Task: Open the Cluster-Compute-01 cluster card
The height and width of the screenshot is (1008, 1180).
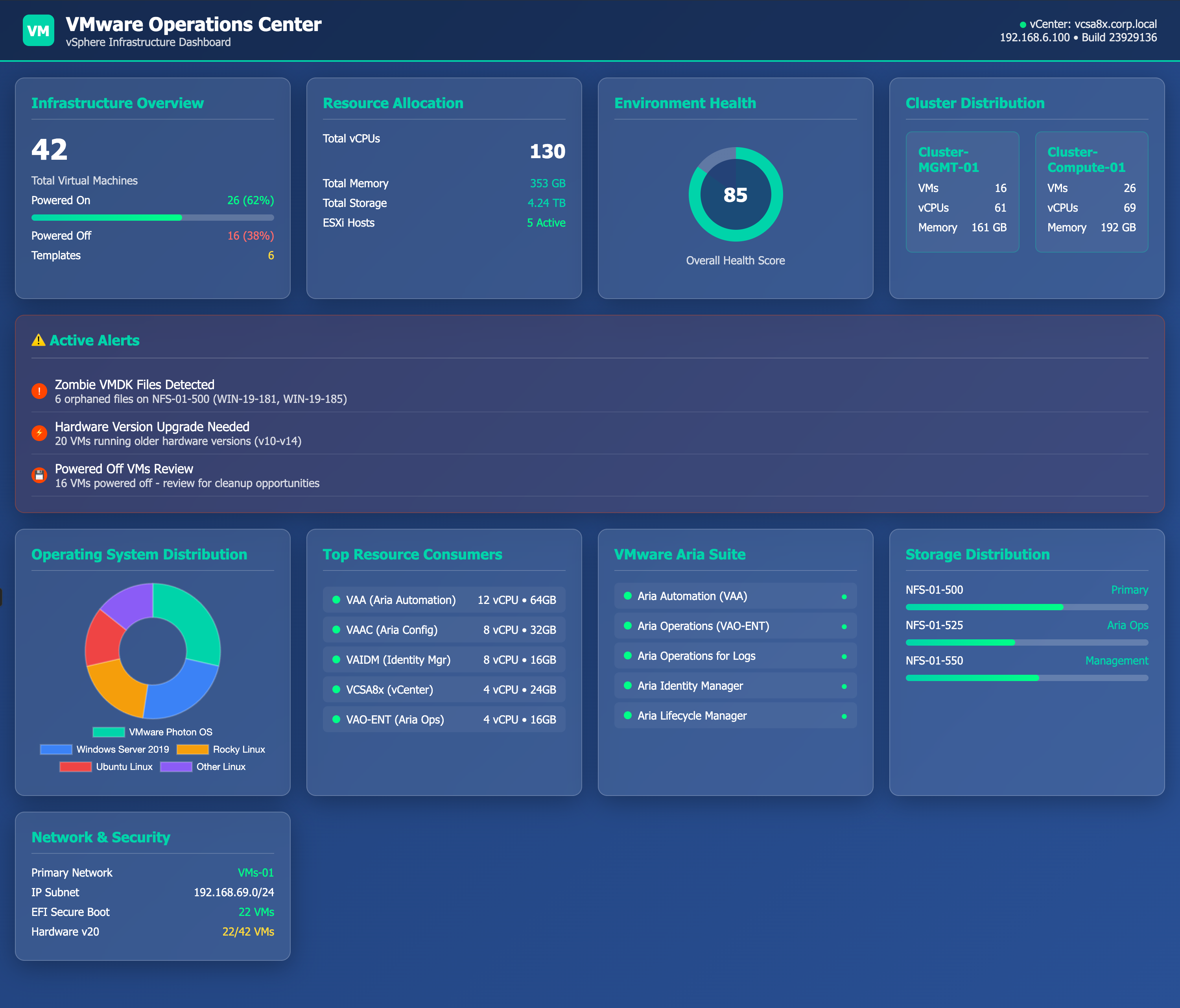Action: (x=1091, y=192)
